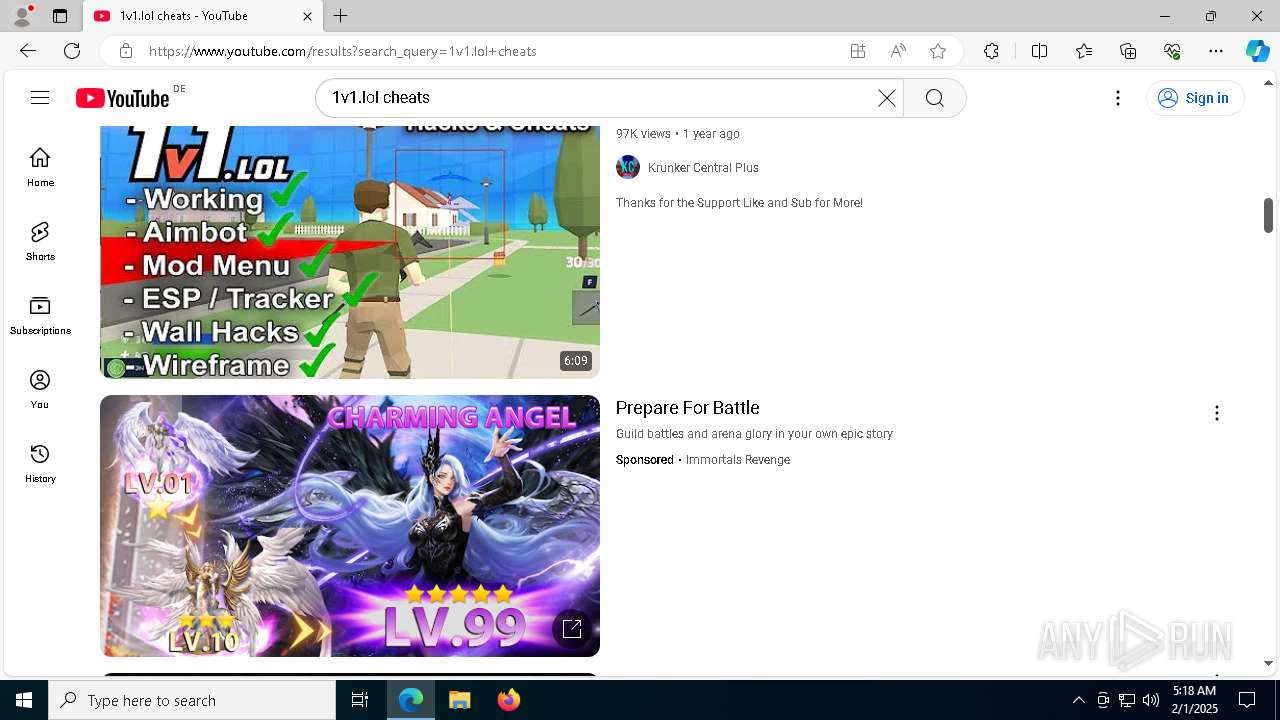
Task: Click the browser address bar URL
Action: click(343, 51)
